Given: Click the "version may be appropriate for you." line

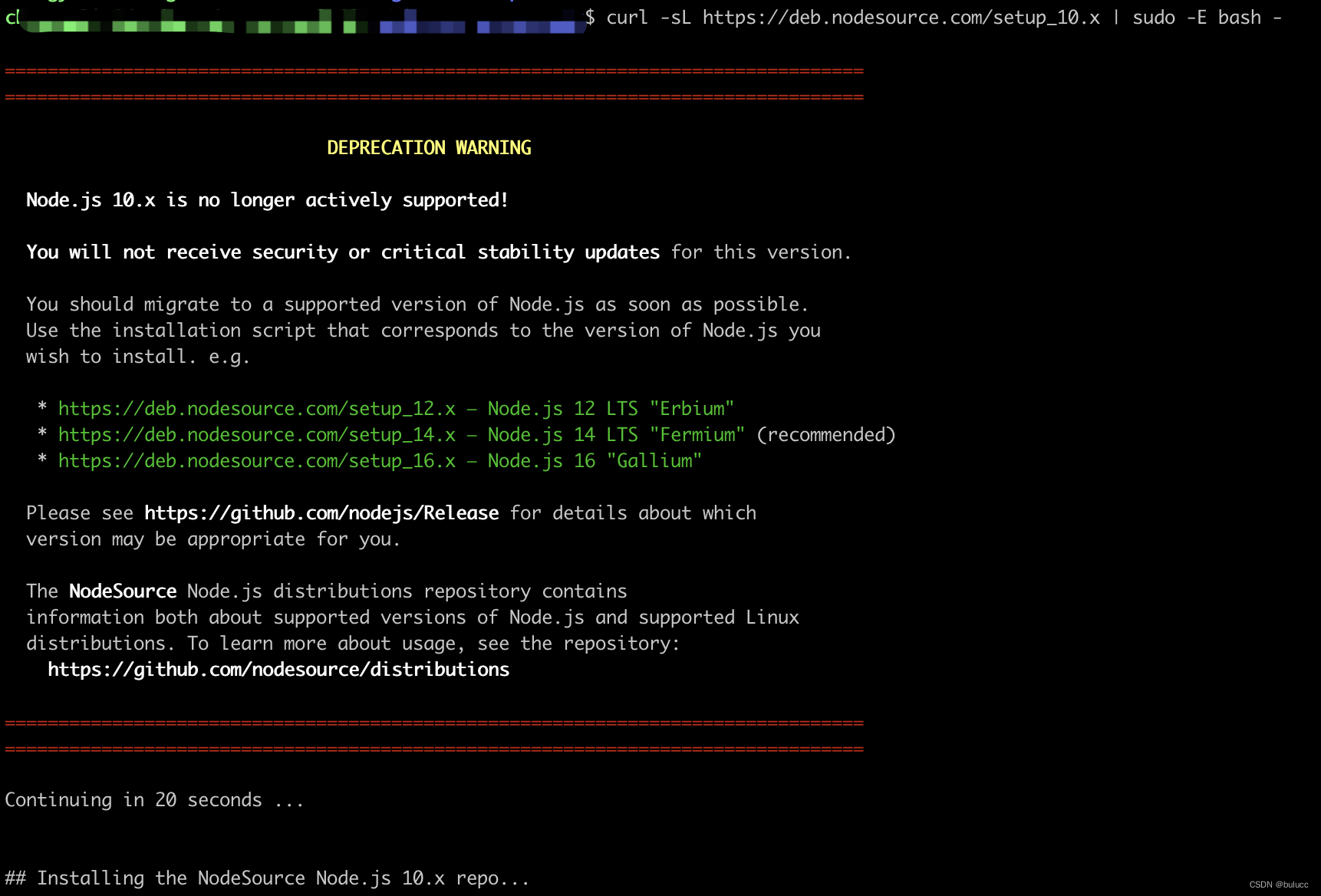Looking at the screenshot, I should pyautogui.click(x=213, y=539).
